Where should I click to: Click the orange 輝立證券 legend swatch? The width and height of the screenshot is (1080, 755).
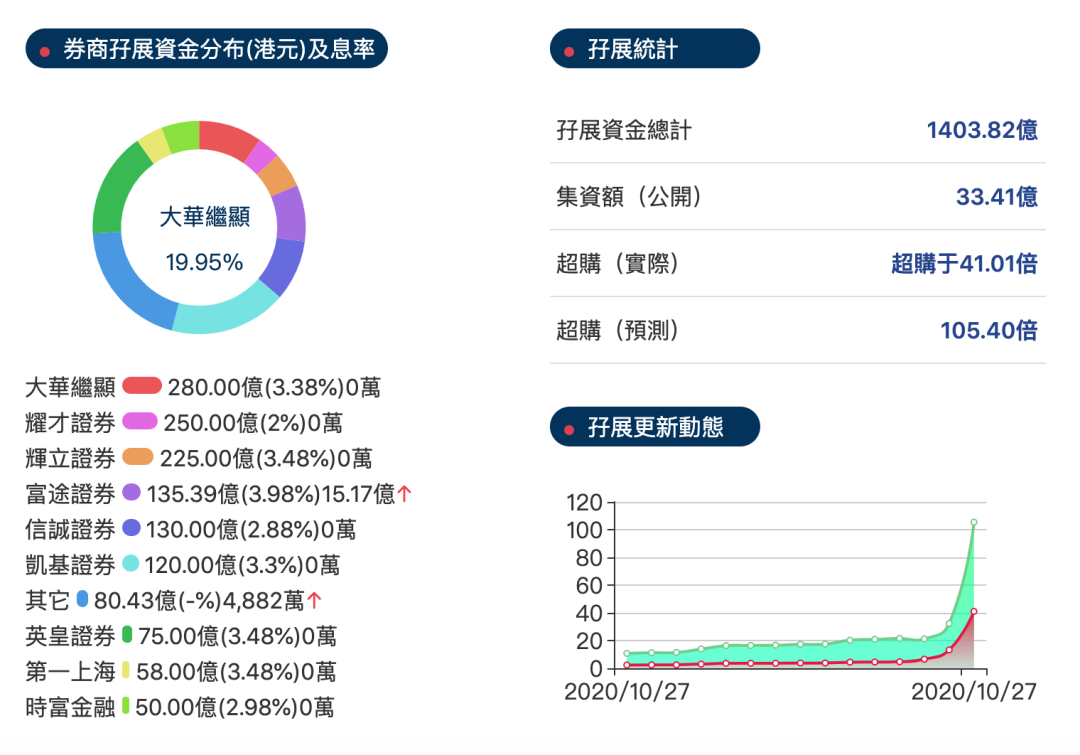(138, 458)
